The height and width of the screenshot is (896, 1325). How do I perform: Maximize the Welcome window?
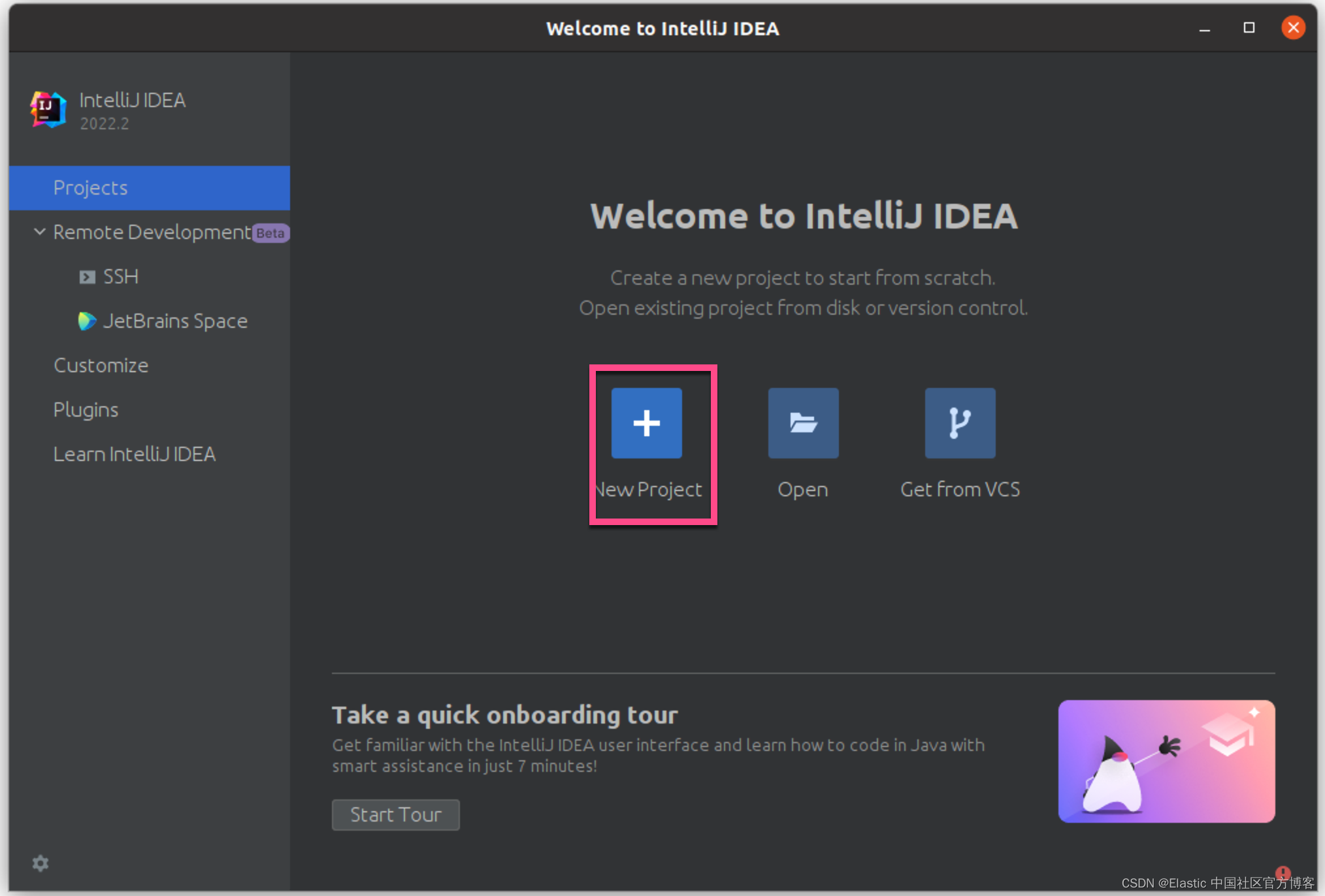tap(1249, 27)
